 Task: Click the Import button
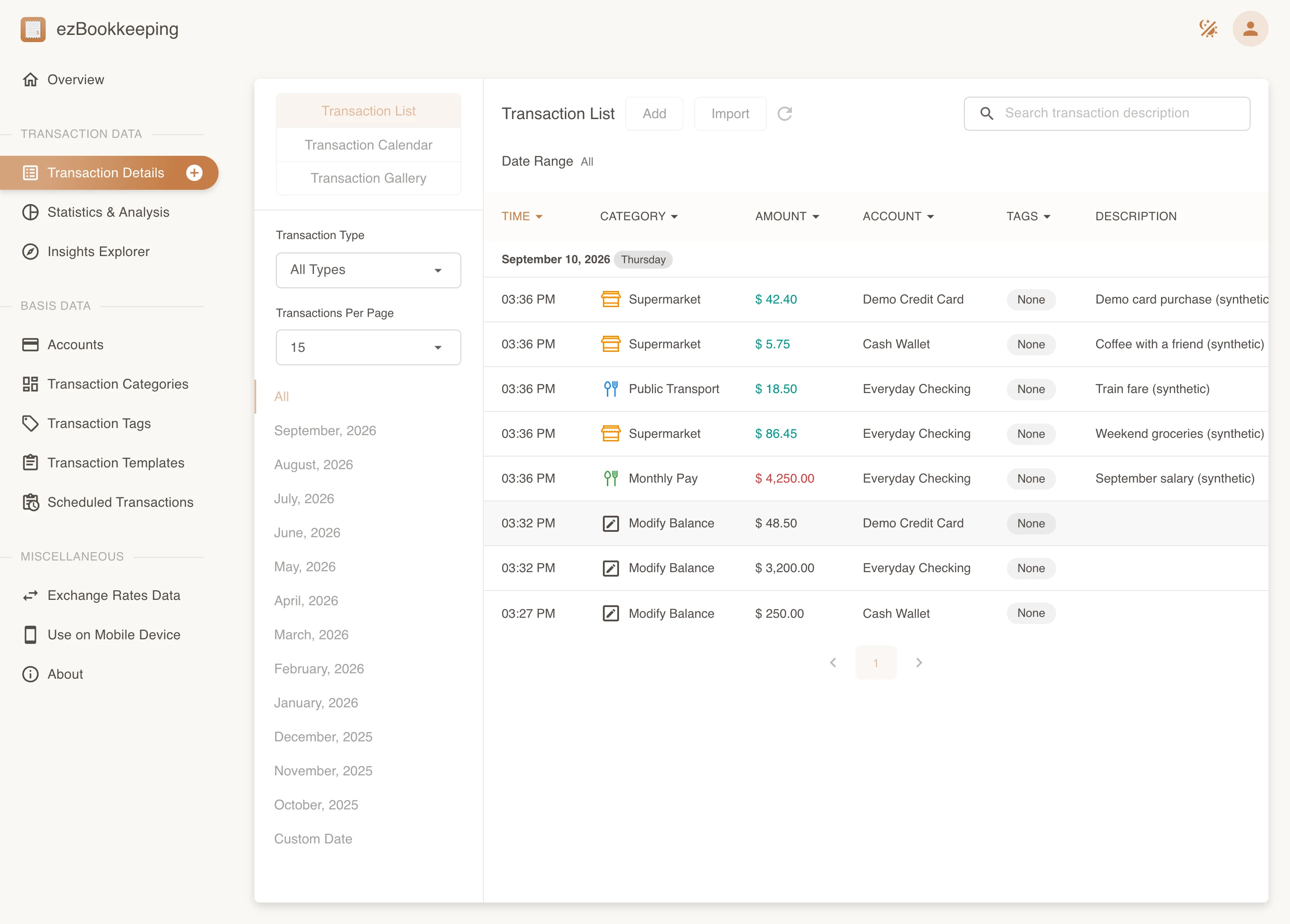(x=730, y=114)
